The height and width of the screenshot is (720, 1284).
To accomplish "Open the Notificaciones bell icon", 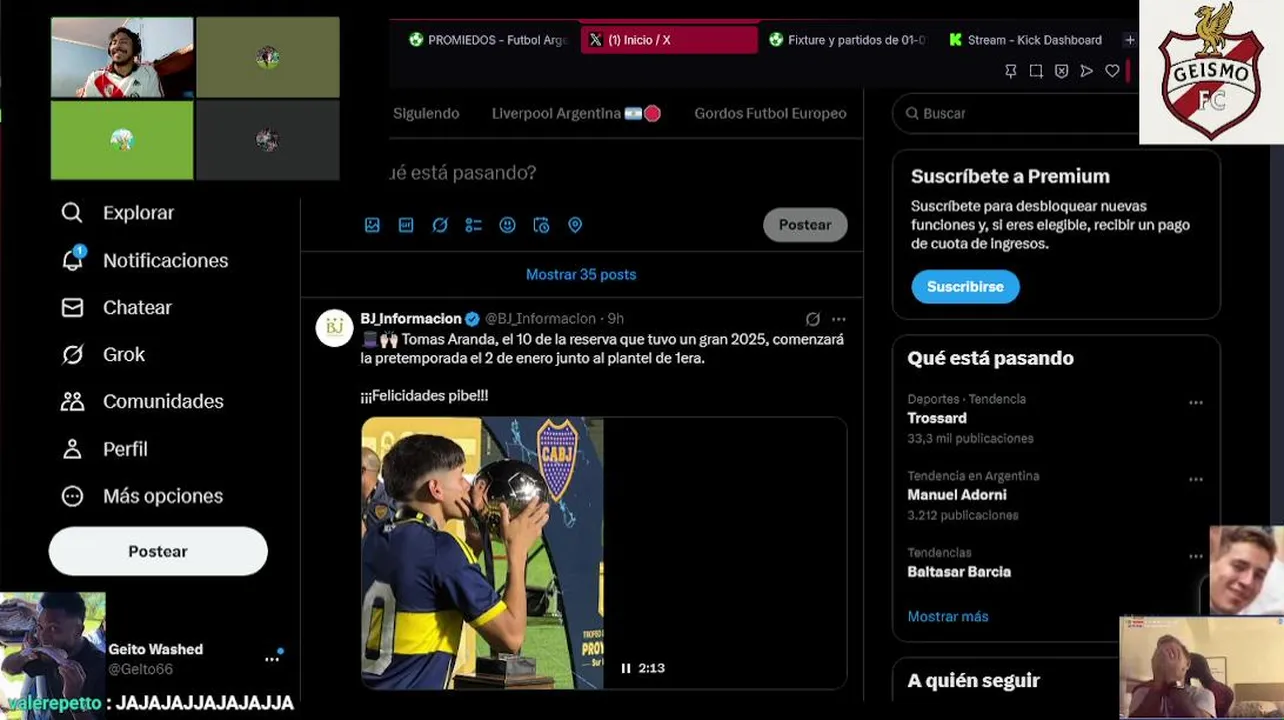I will pos(72,259).
